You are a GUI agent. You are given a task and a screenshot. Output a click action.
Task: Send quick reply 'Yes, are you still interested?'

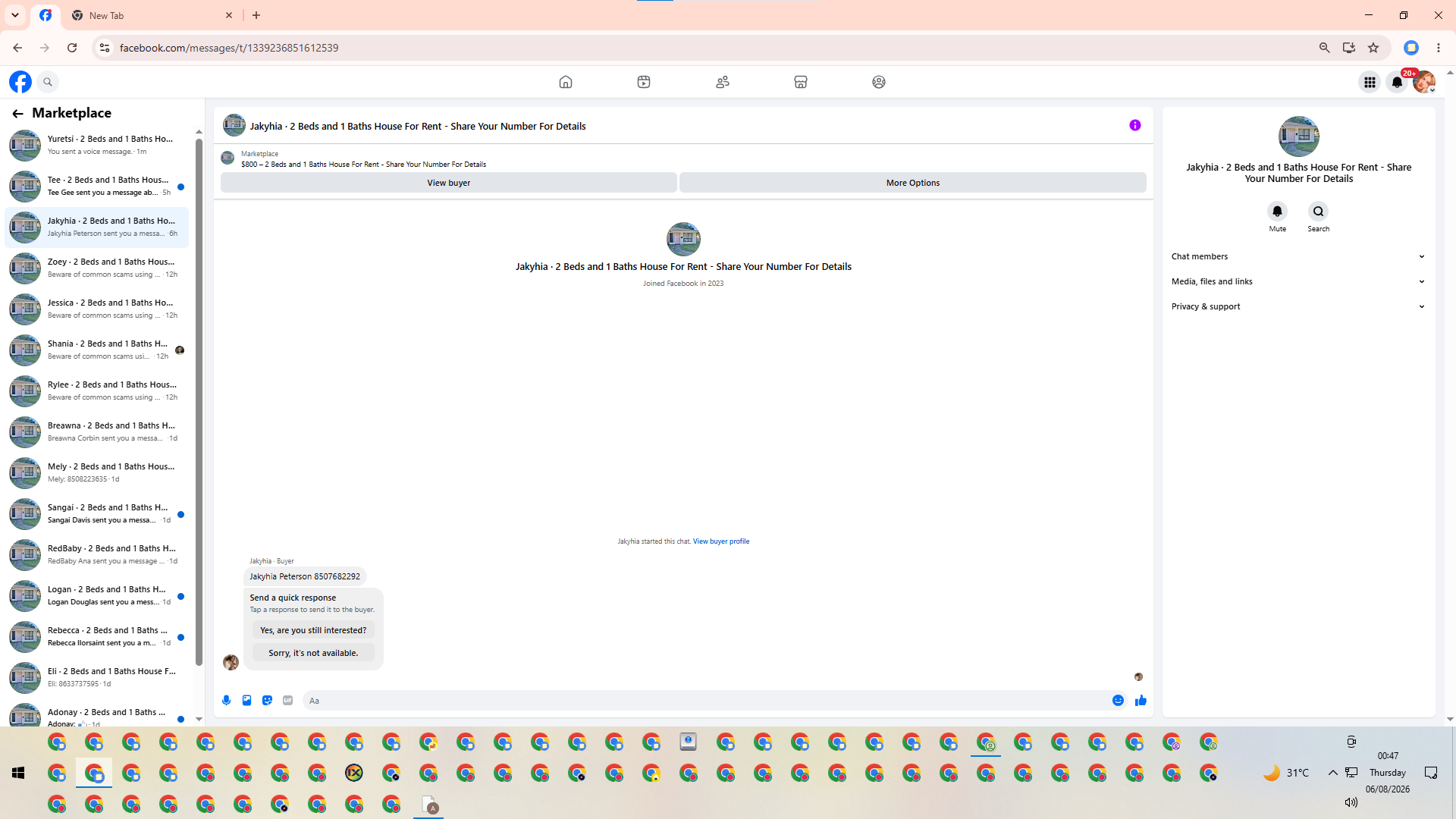tap(313, 630)
